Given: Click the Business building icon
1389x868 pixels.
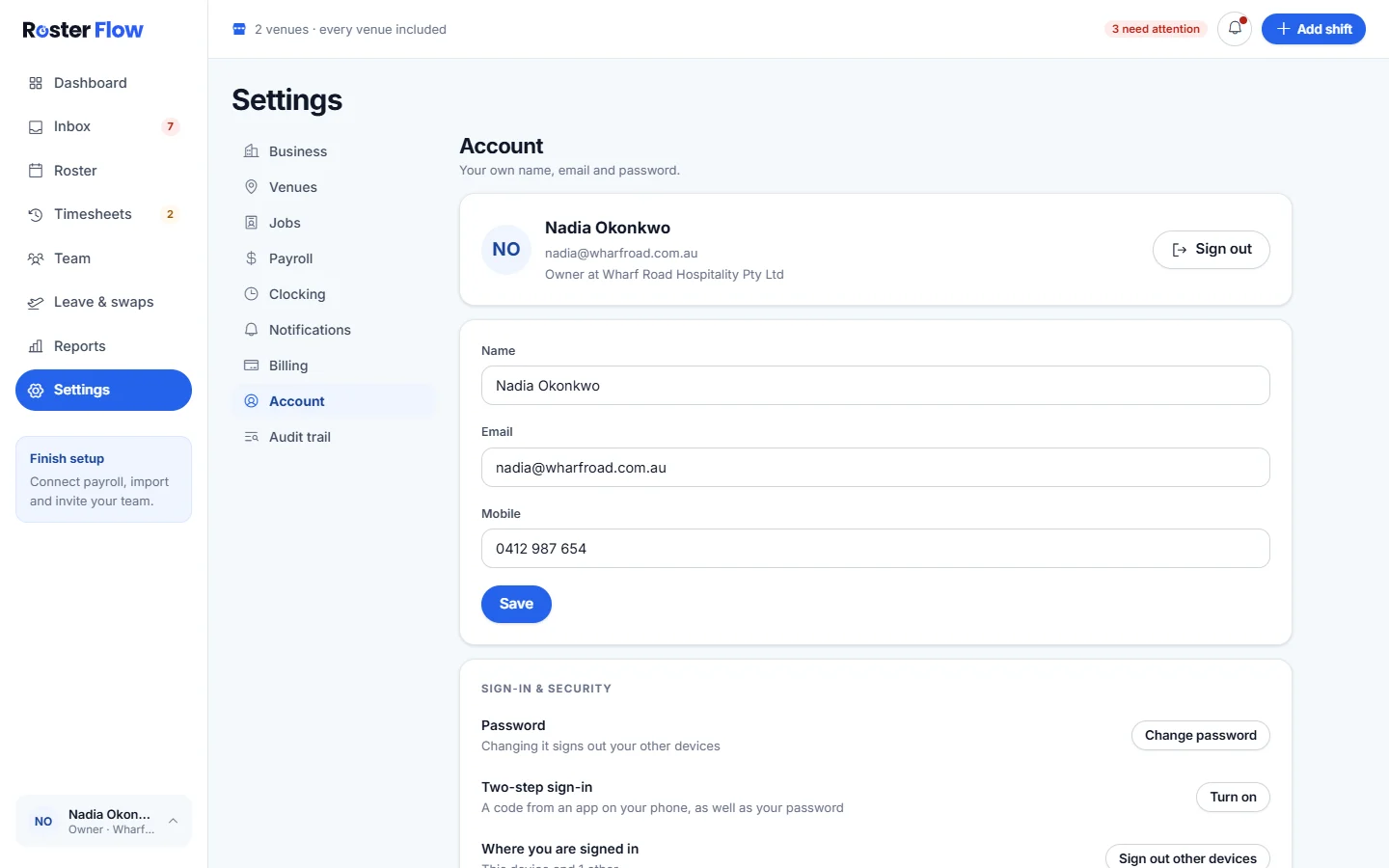Looking at the screenshot, I should pos(252,151).
